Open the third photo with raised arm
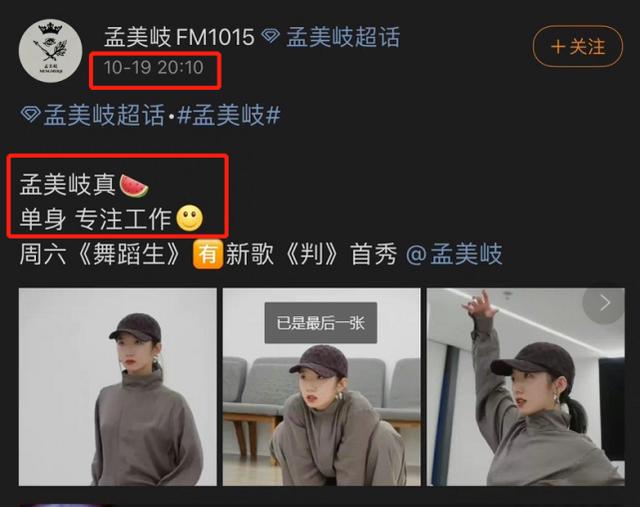The image size is (640, 507). (x=526, y=387)
